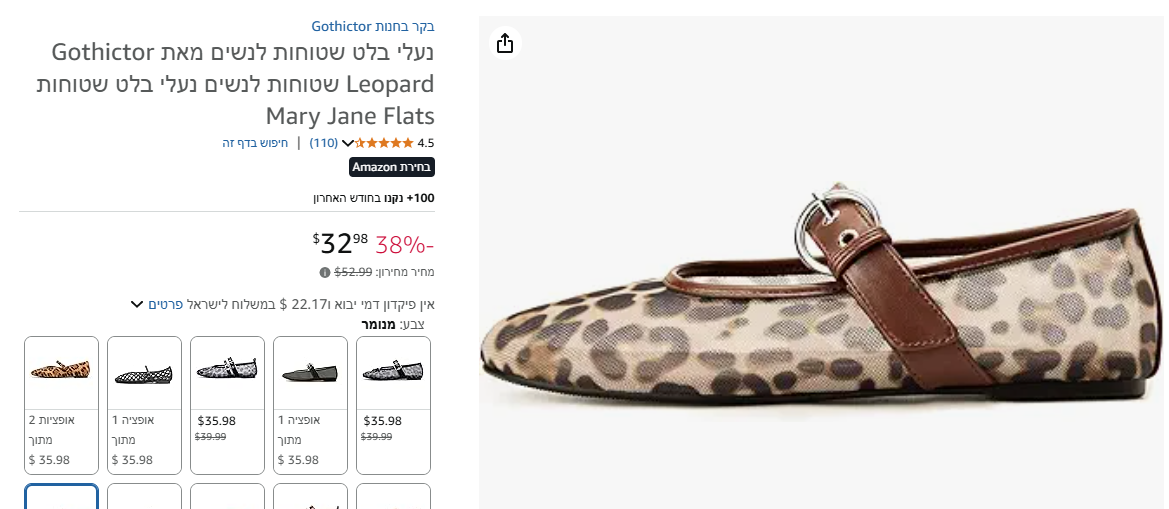Screen dimensions: 1169x509
Task: Open the rating breakdown chevron beside the stars
Action: tap(348, 143)
